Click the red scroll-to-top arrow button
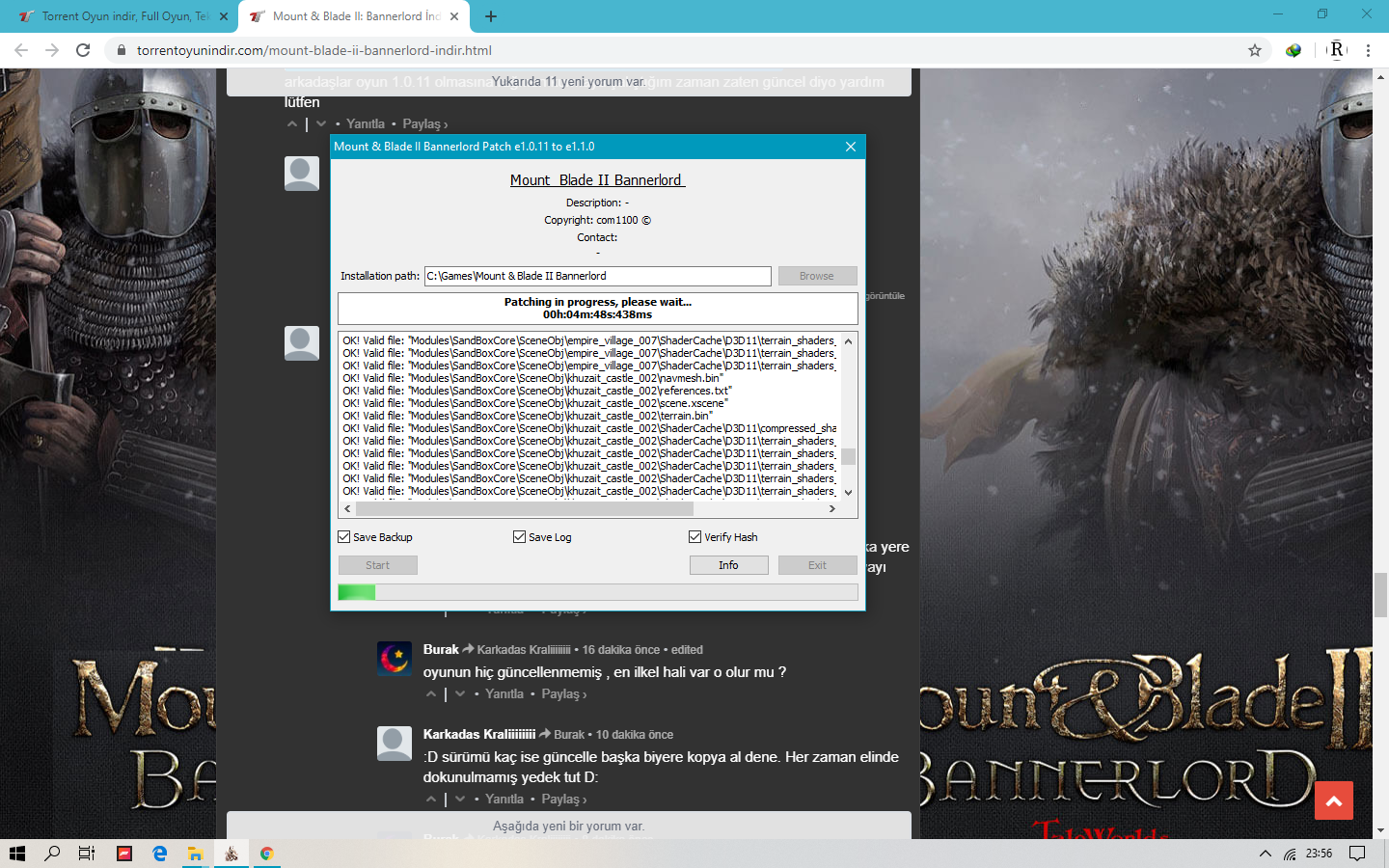The image size is (1389, 868). pyautogui.click(x=1334, y=800)
